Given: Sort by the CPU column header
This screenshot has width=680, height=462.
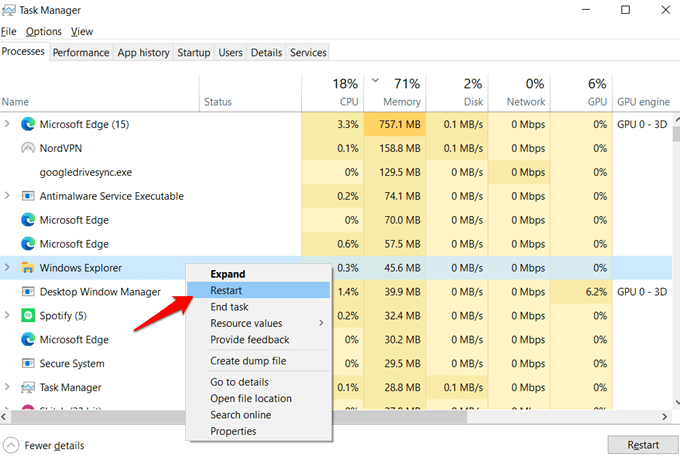Looking at the screenshot, I should click(x=333, y=93).
